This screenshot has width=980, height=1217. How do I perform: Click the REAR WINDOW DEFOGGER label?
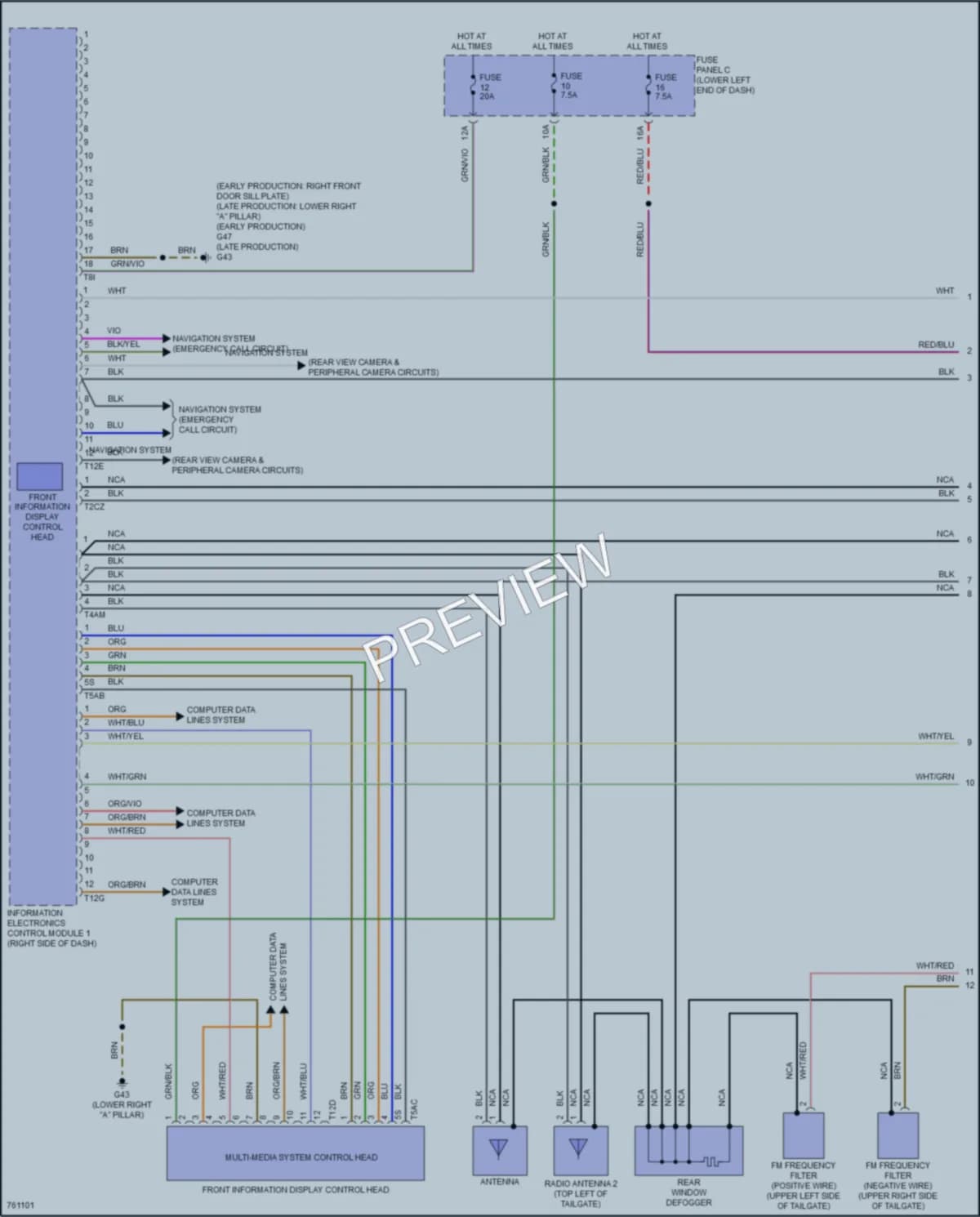click(x=688, y=1192)
